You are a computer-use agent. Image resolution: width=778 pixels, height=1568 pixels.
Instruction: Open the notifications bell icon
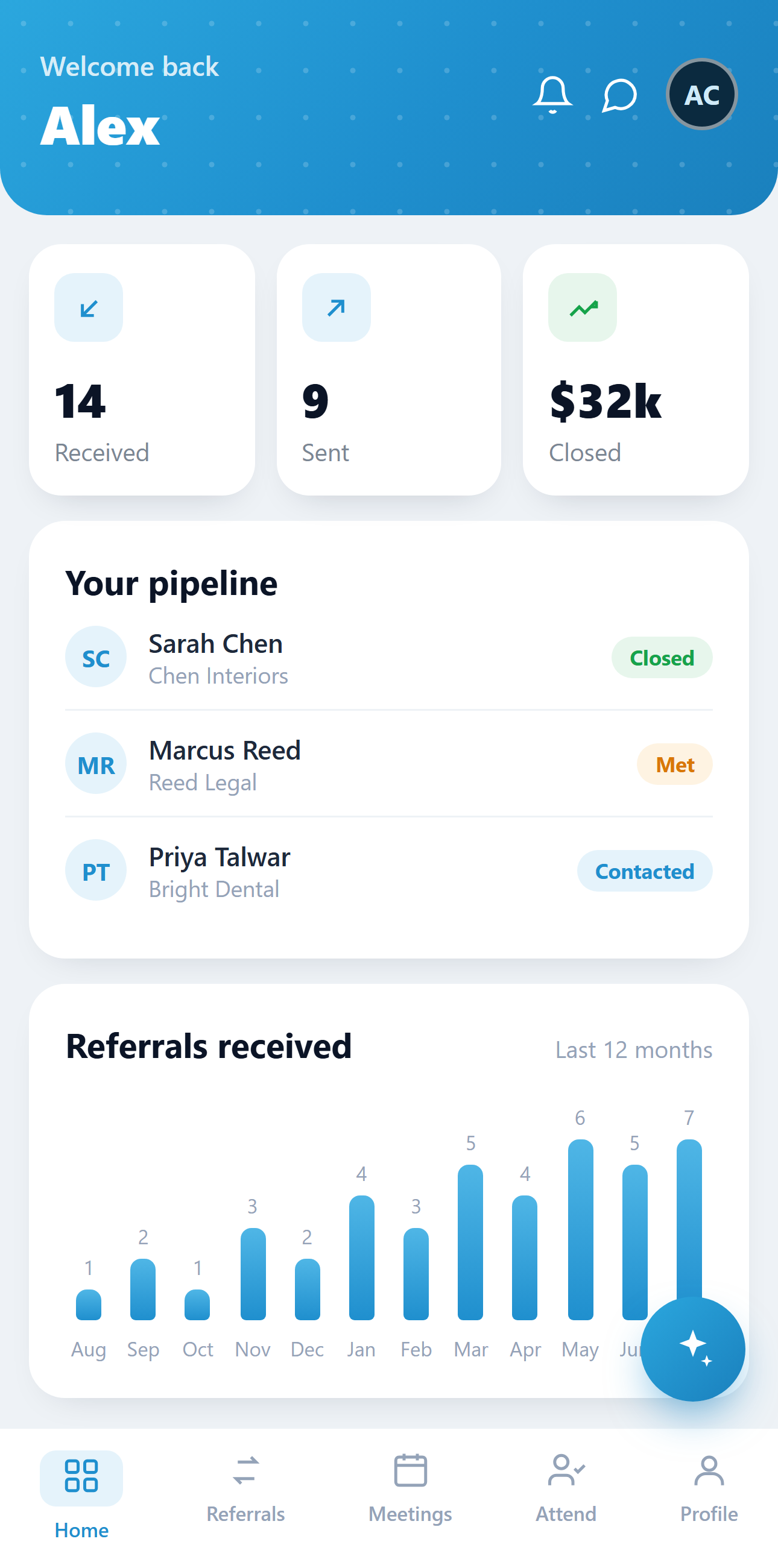coord(552,95)
